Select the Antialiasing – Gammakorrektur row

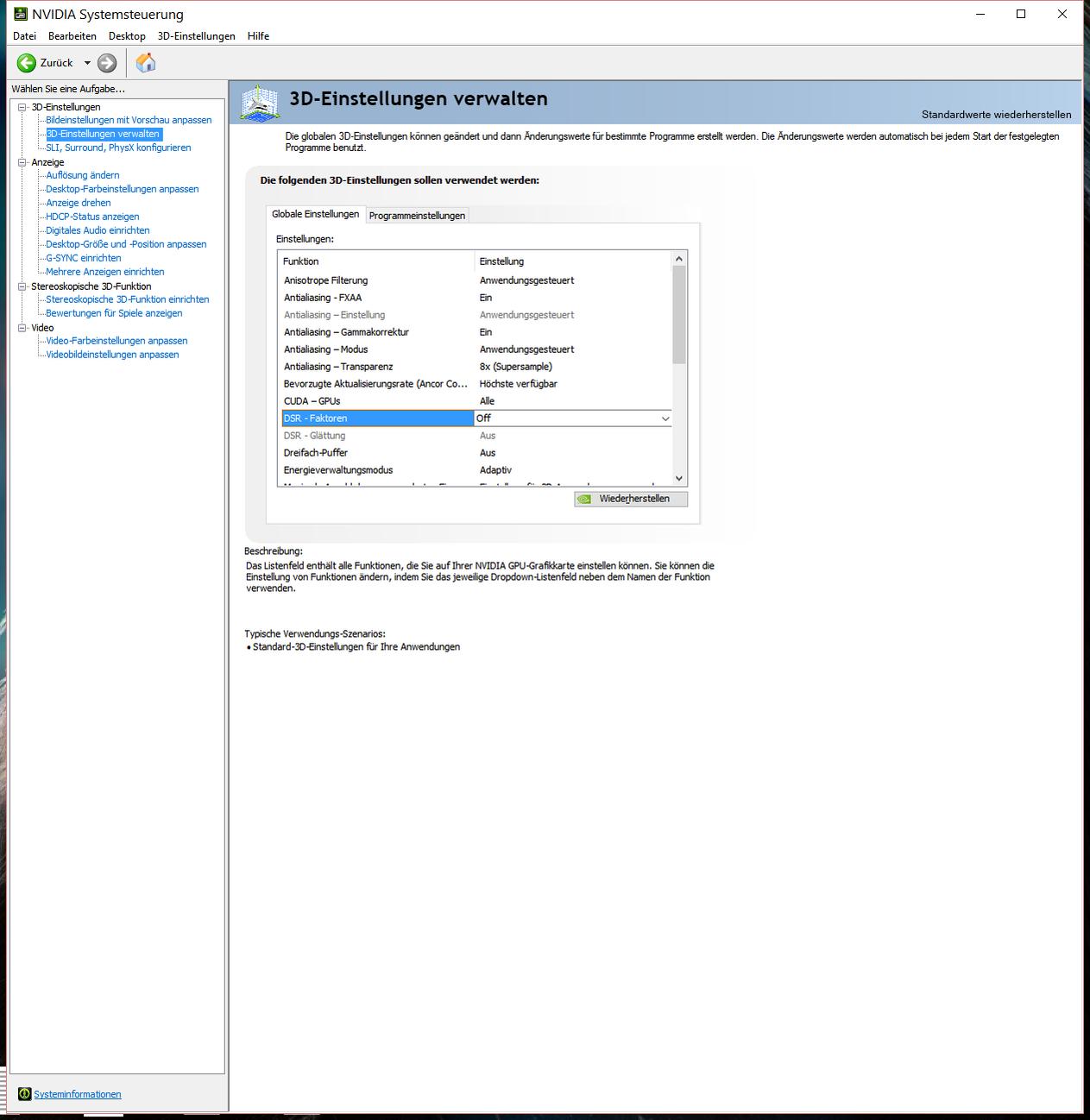pos(475,332)
